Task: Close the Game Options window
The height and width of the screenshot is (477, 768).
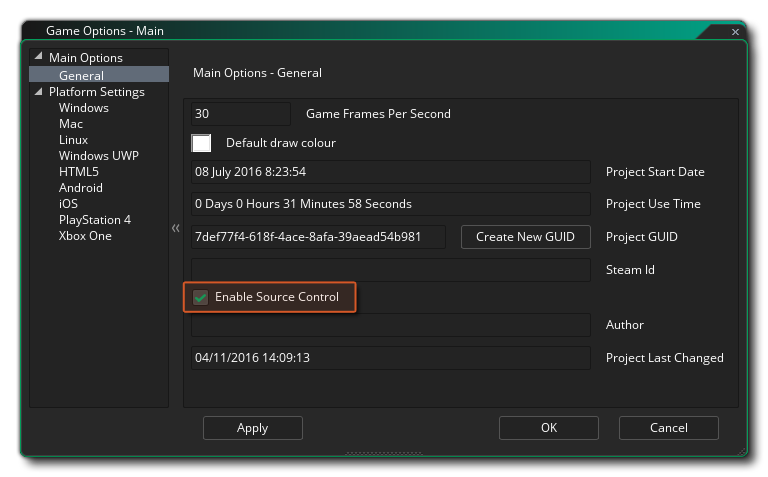Action: (x=735, y=32)
